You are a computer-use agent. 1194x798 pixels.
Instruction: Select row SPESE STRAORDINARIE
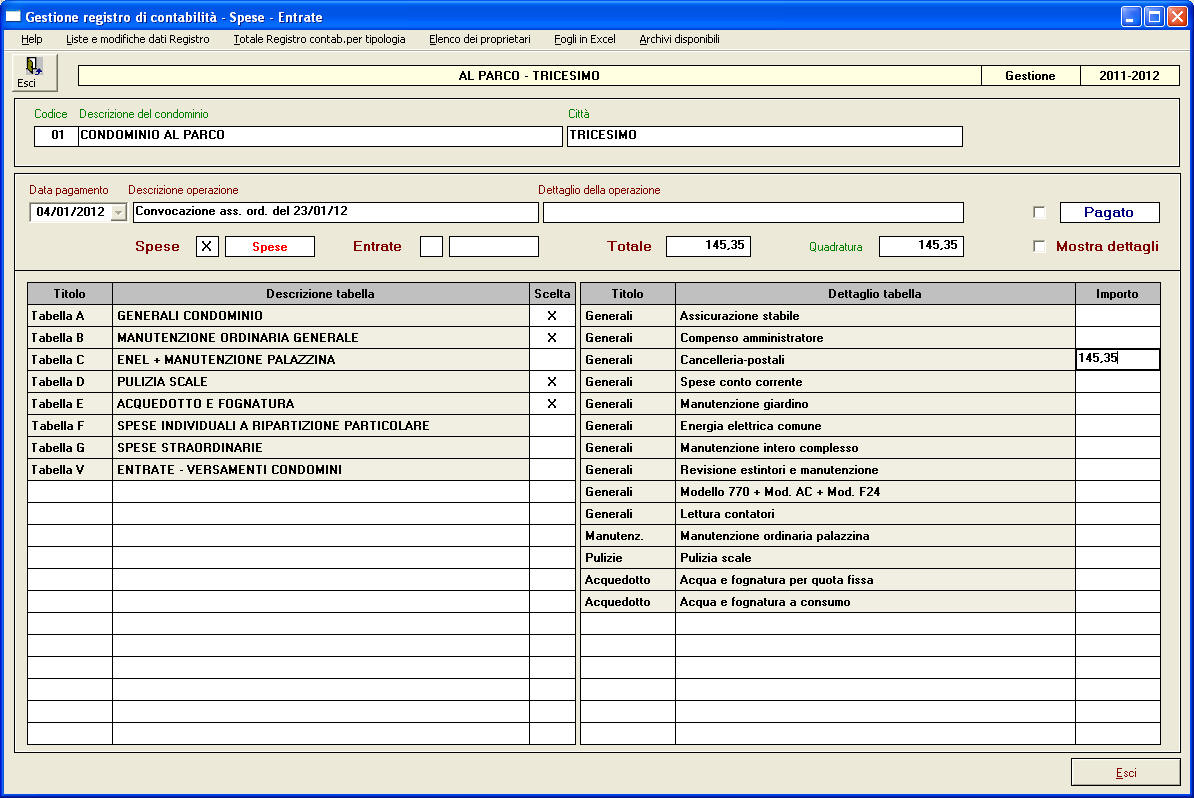coord(301,448)
